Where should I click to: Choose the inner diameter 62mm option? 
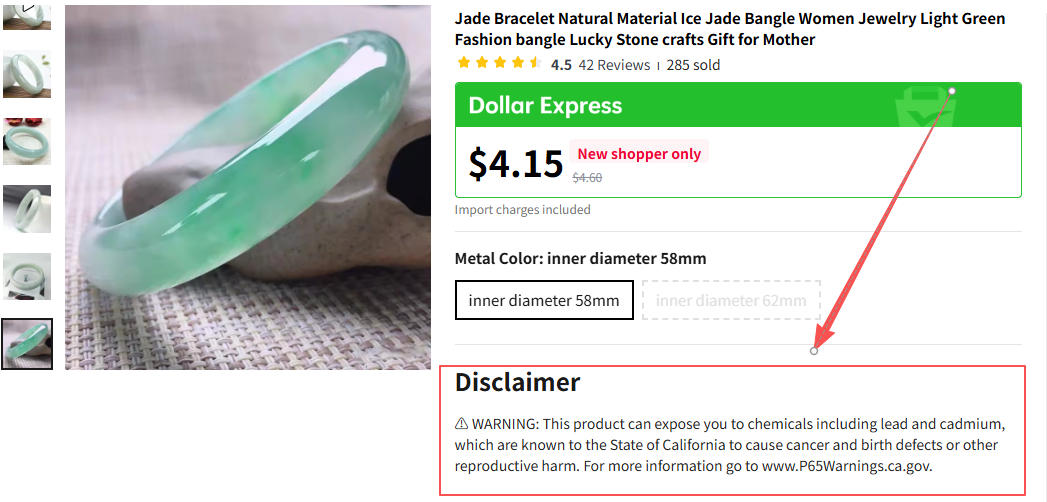pos(731,300)
